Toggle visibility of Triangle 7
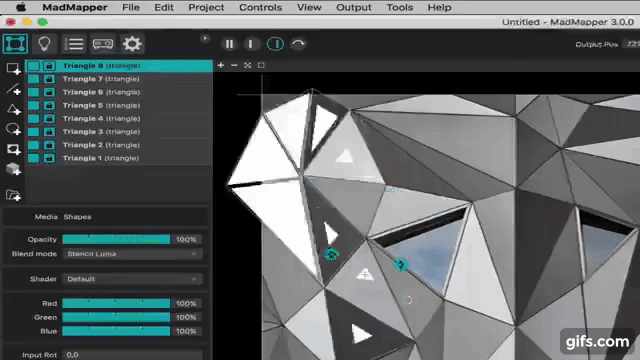This screenshot has width=640, height=360. 33,79
